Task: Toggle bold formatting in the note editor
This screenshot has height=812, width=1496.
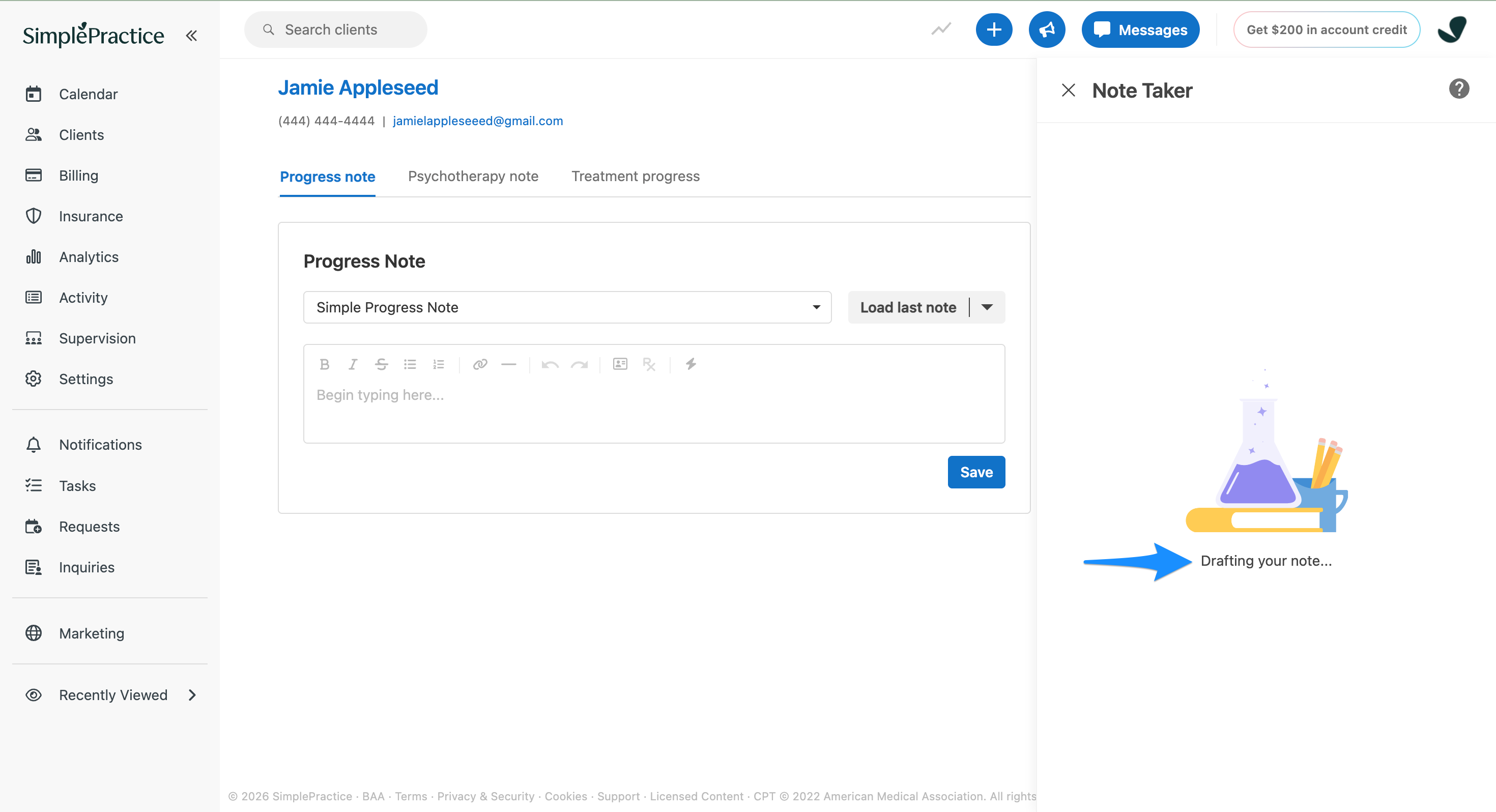Action: pyautogui.click(x=324, y=364)
